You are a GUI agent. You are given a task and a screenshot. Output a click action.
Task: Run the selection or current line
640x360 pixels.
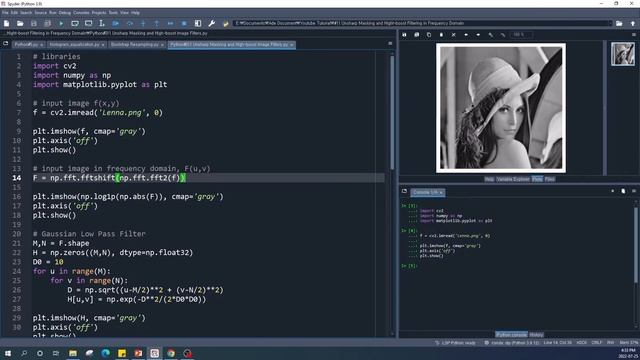pyautogui.click(x=102, y=24)
